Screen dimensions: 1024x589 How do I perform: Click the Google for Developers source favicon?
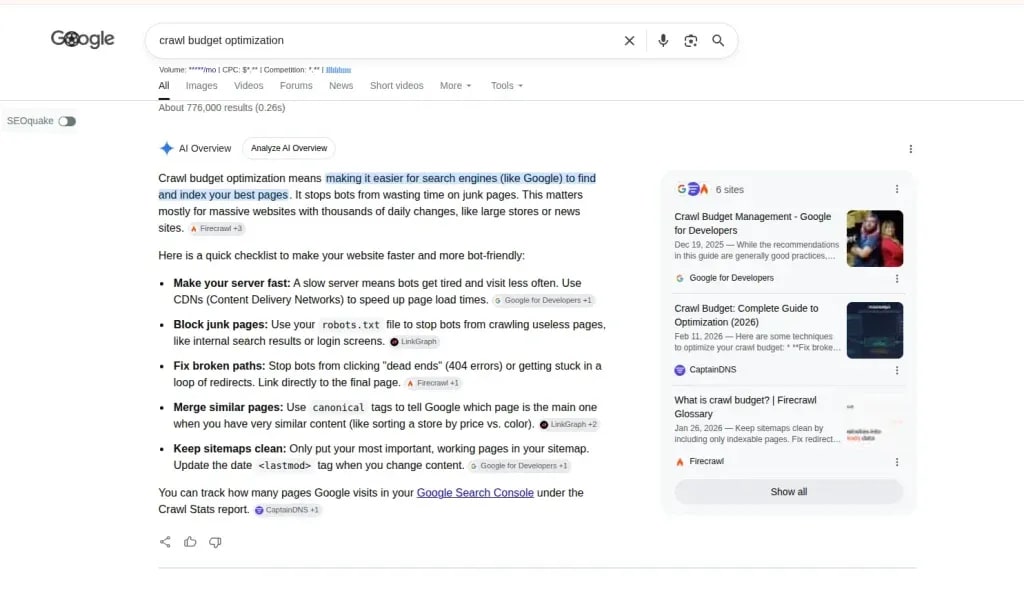(680, 278)
